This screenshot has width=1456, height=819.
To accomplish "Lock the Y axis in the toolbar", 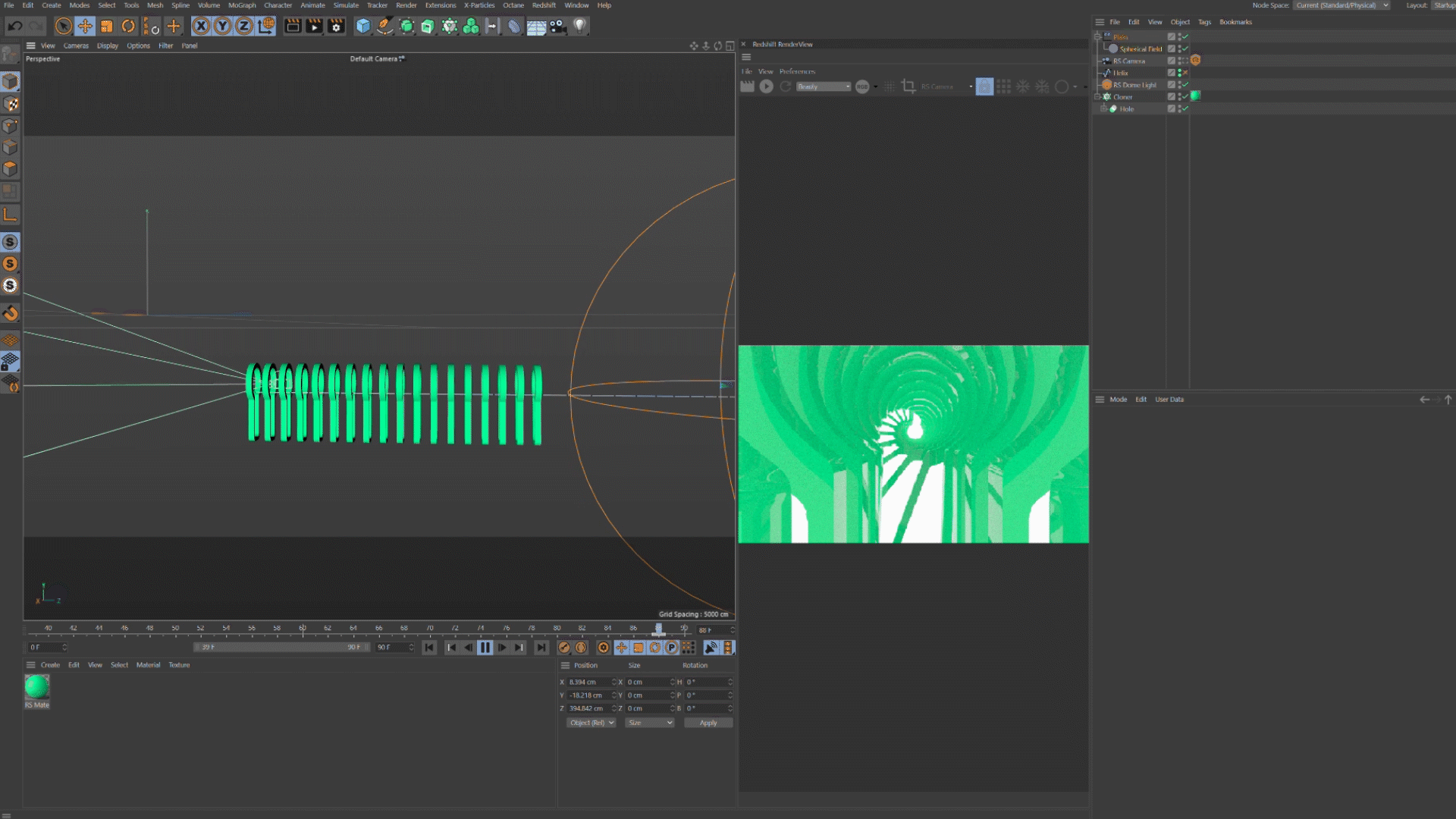I will [x=222, y=26].
